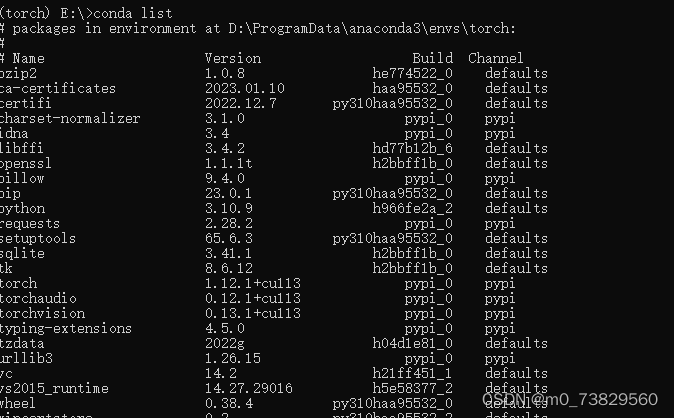Select the setuptools version 65.6.3

point(229,238)
